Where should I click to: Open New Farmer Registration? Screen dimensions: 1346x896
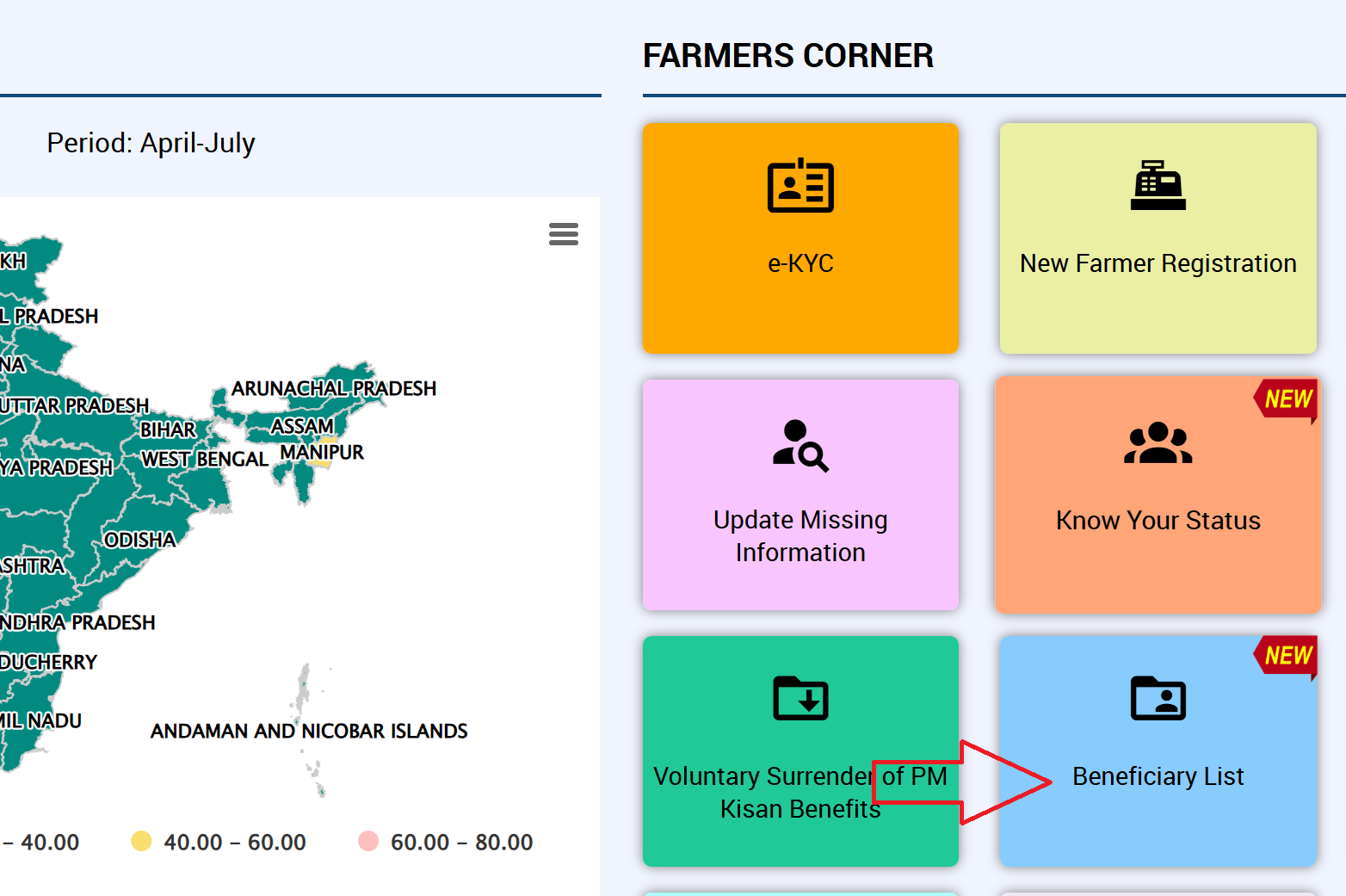tap(1158, 263)
